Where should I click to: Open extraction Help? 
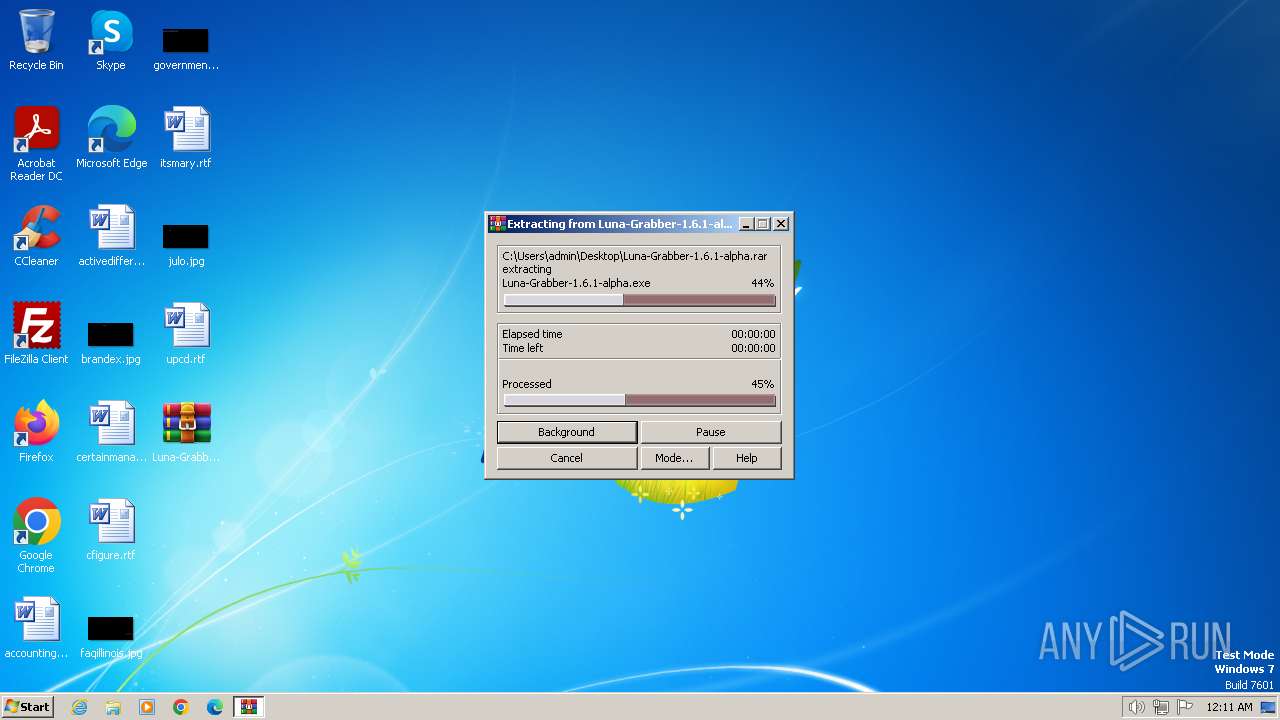pos(747,458)
